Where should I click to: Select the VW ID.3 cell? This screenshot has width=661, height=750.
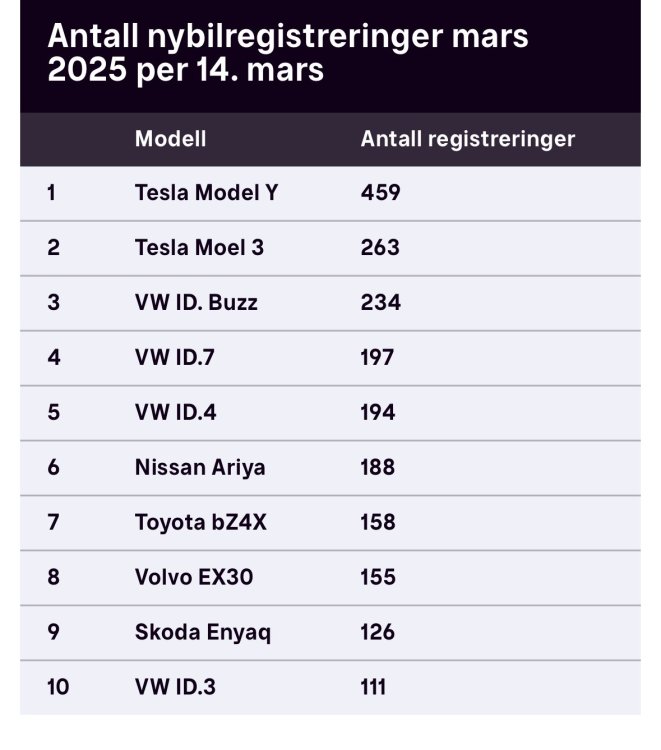pos(174,687)
